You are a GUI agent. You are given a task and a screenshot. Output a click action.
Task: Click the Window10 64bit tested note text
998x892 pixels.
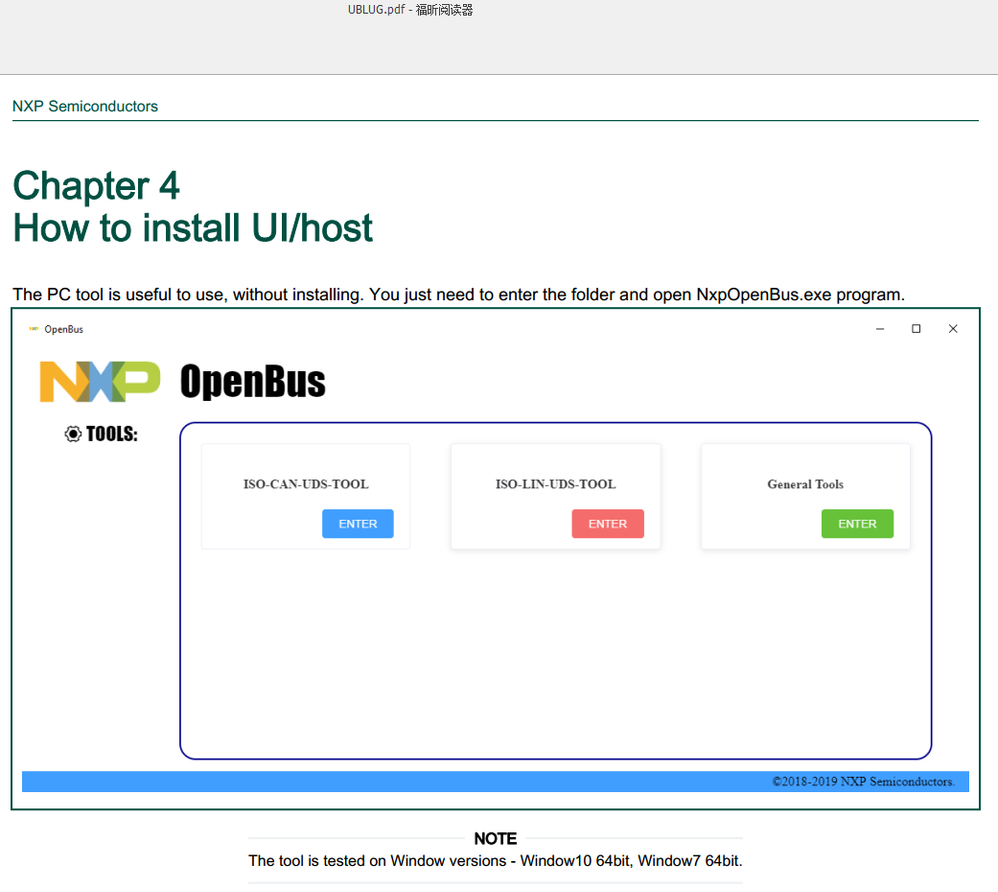coord(495,861)
